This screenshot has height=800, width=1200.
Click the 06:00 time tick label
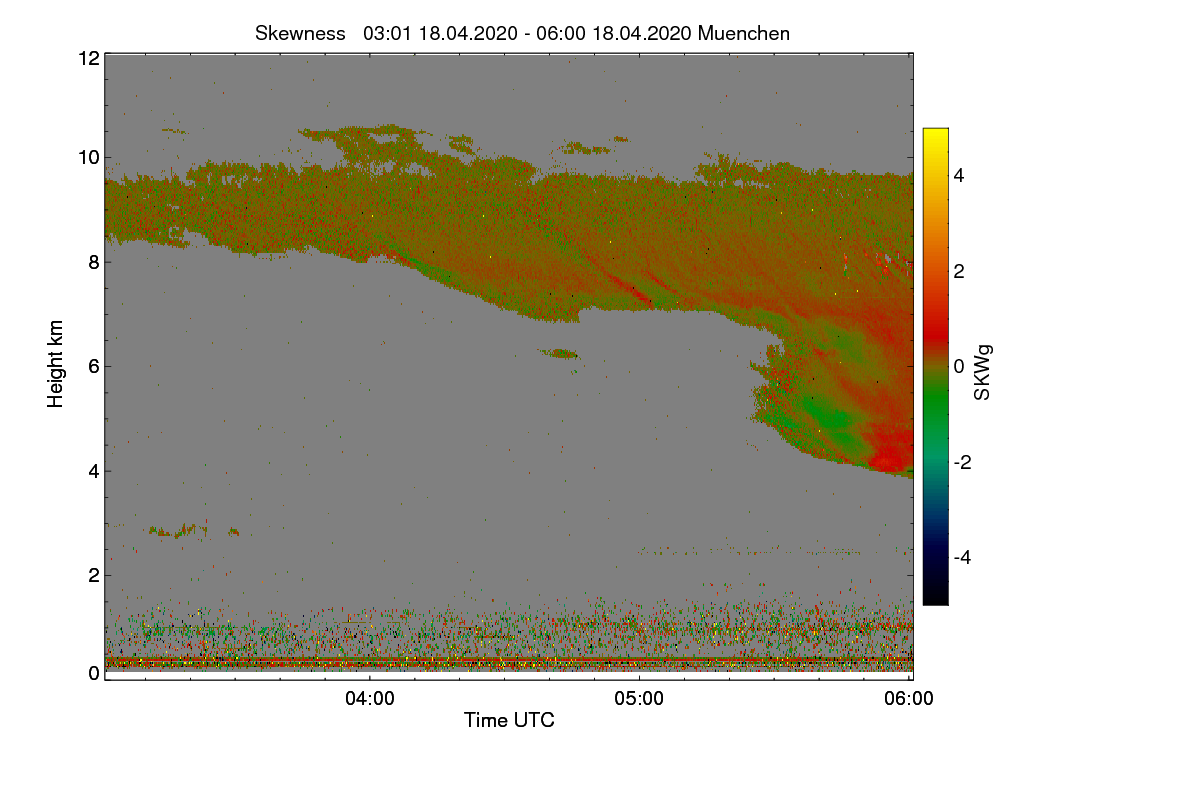pyautogui.click(x=909, y=700)
